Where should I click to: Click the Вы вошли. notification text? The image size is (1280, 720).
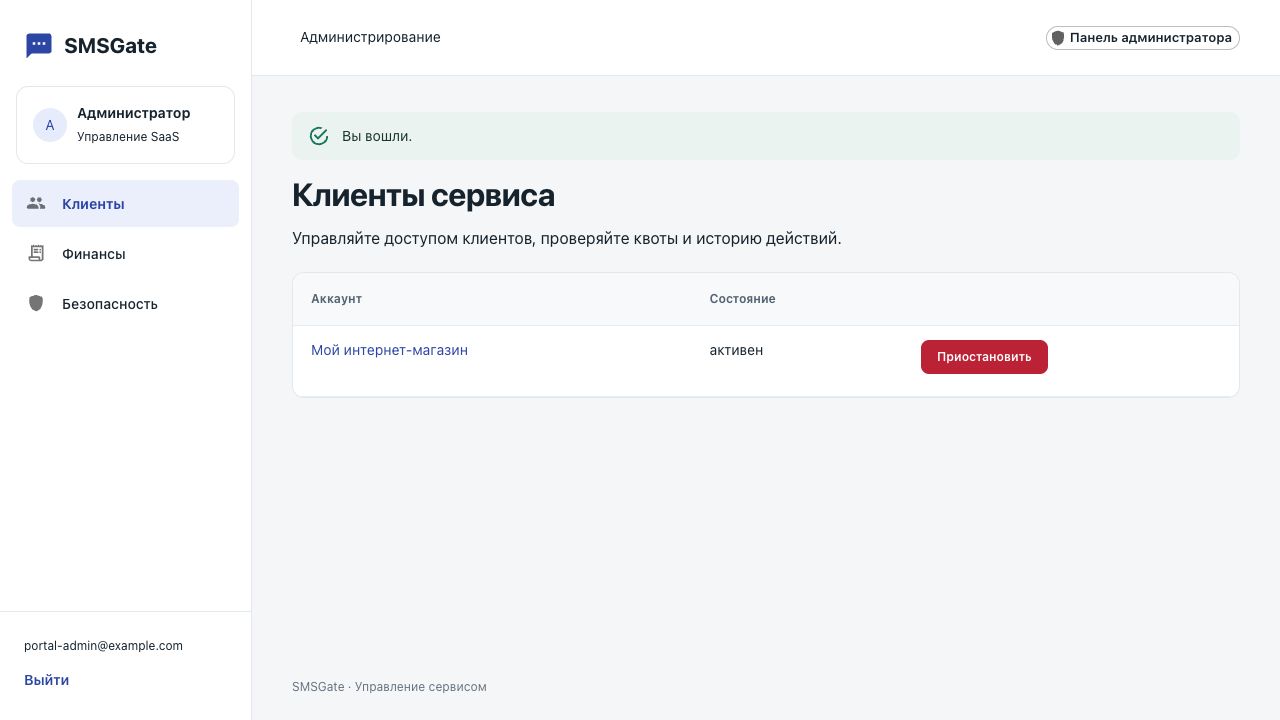click(x=377, y=136)
